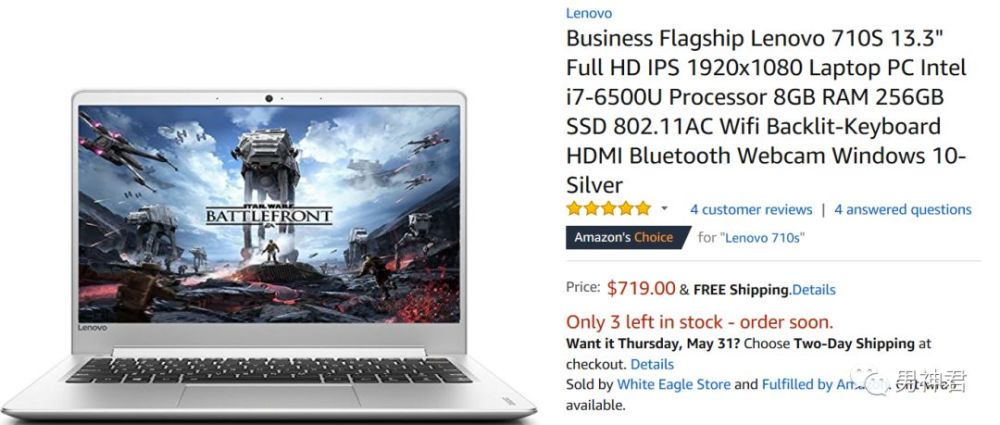Open the 4 customer reviews link
The height and width of the screenshot is (425, 1000).
751,209
